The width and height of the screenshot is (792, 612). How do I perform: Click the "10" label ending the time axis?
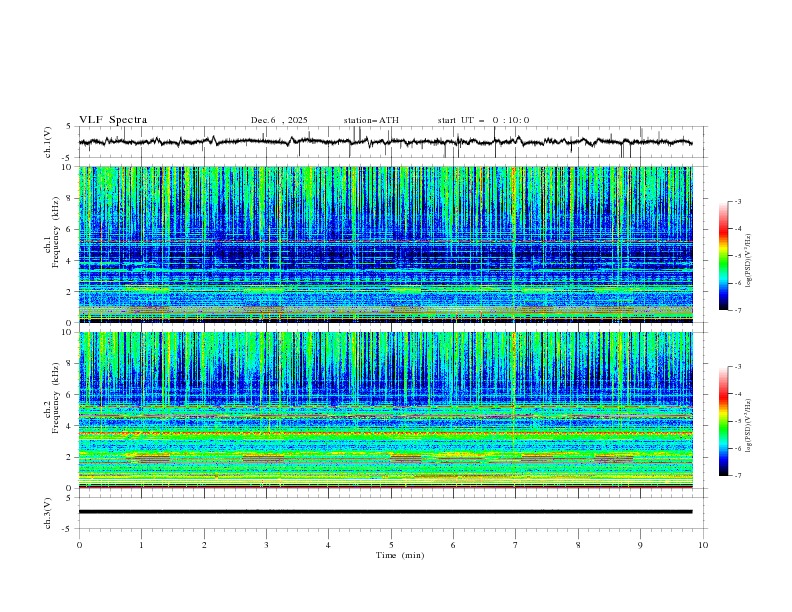pos(703,545)
